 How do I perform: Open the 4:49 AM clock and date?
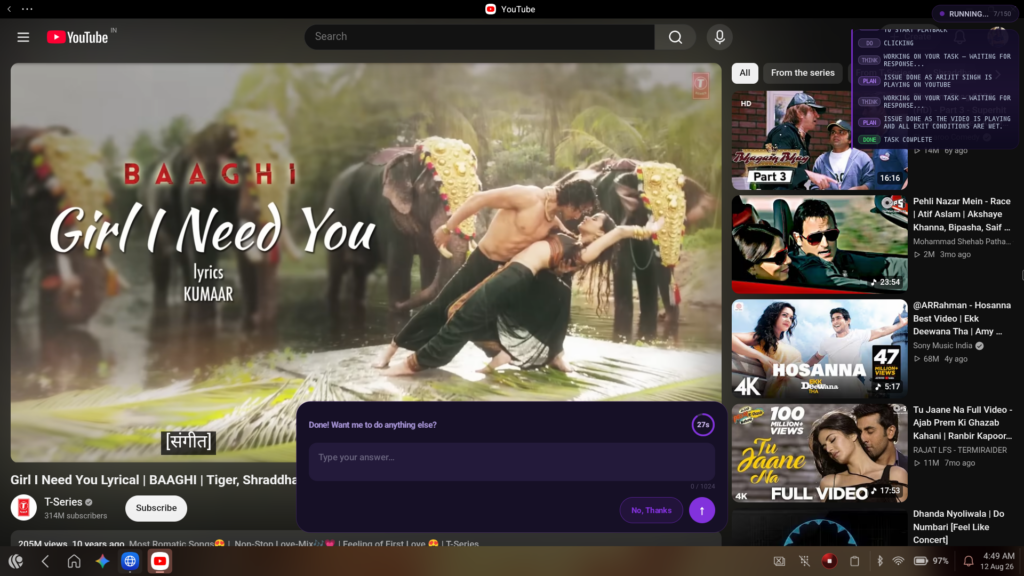point(998,561)
